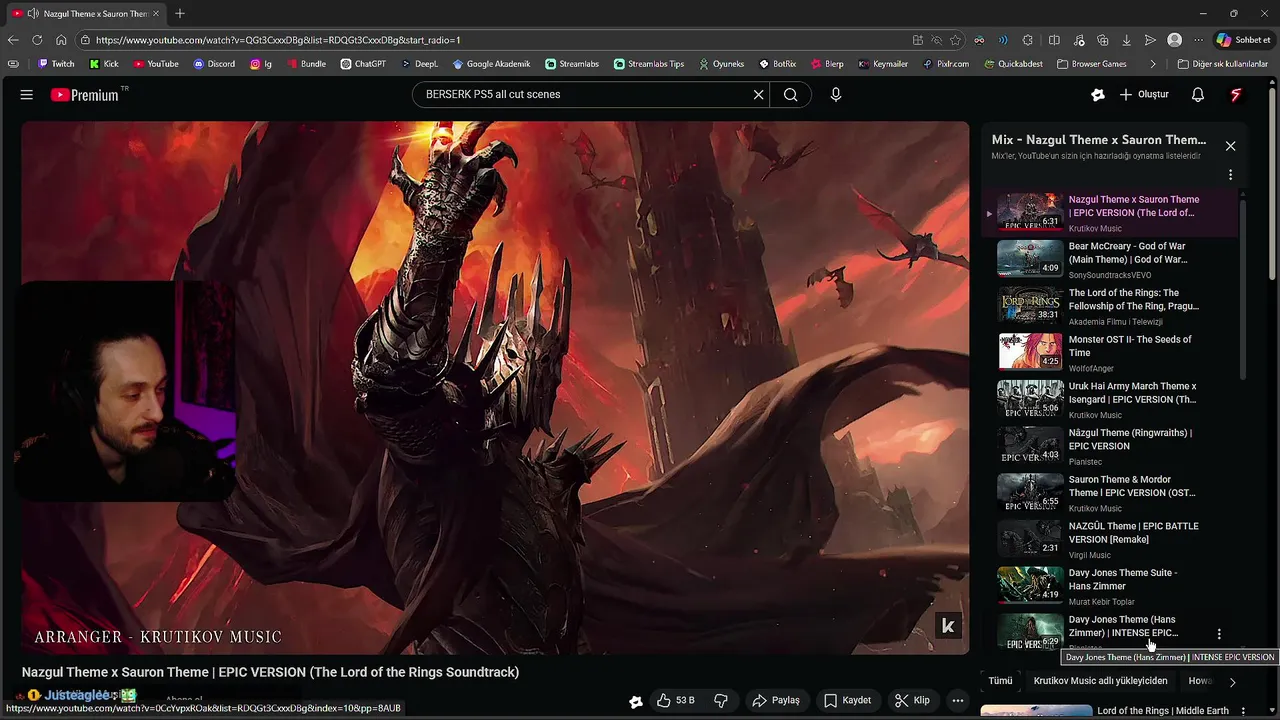Image resolution: width=1280 pixels, height=720 pixels.
Task: Open browser extensions puzzle icon
Action: pos(1027,40)
